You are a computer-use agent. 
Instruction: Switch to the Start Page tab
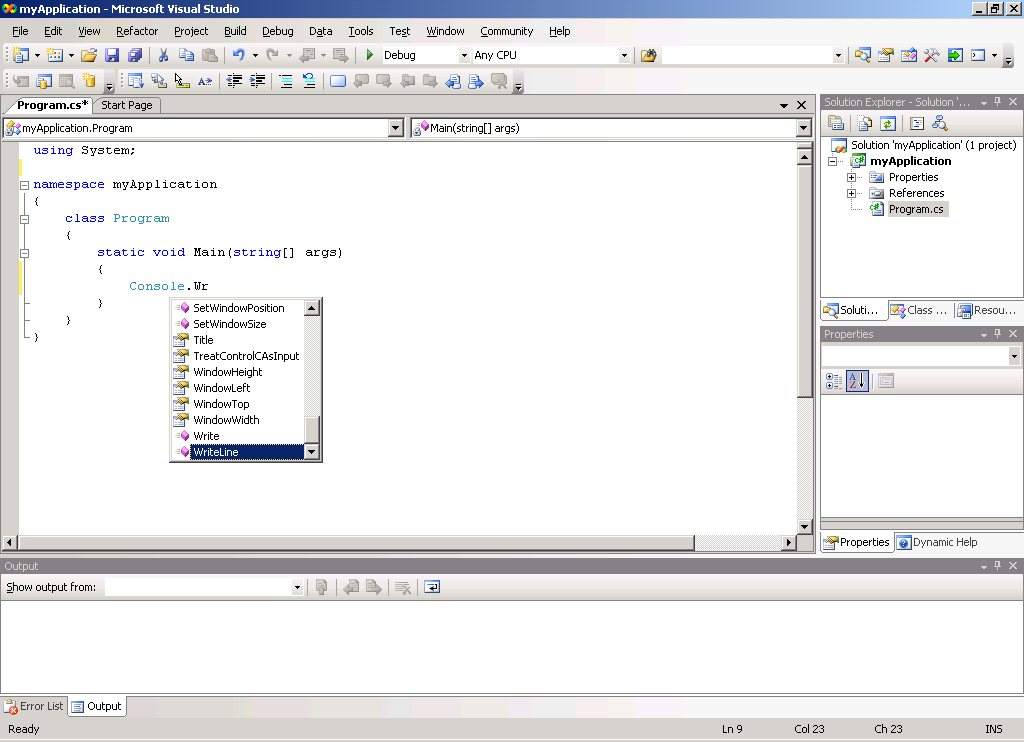point(127,105)
